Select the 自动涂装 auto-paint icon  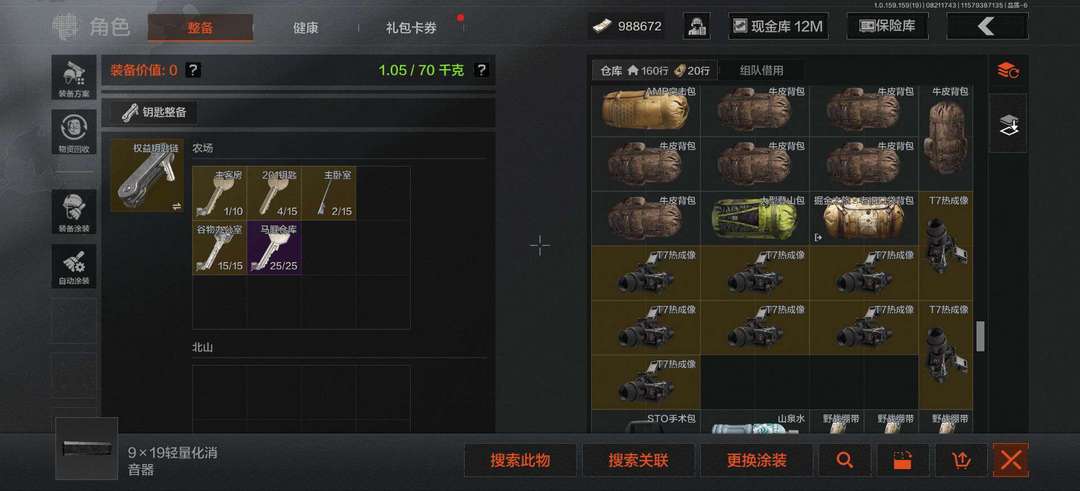[74, 266]
